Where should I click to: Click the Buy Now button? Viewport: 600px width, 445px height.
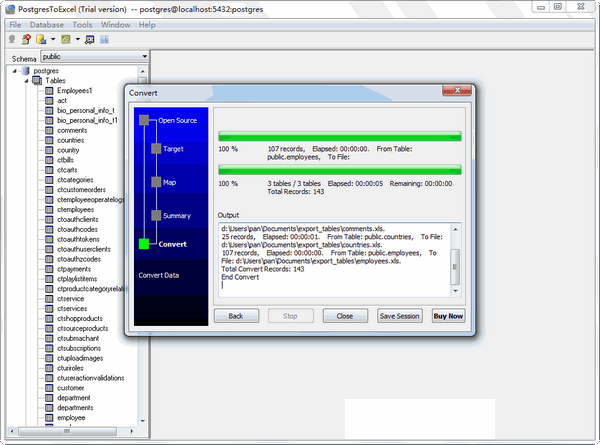448,316
